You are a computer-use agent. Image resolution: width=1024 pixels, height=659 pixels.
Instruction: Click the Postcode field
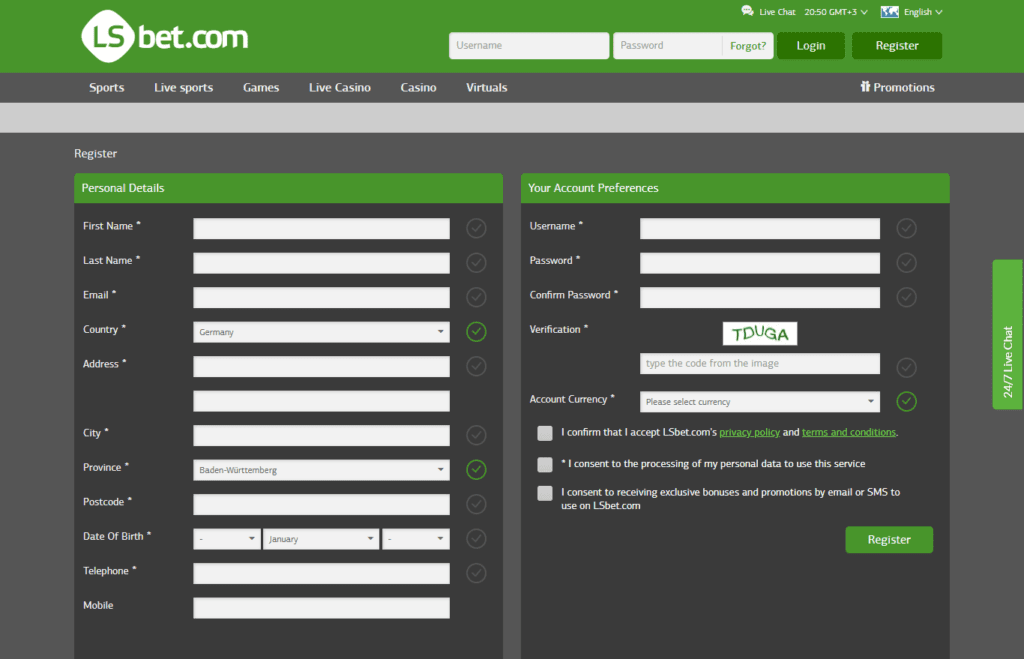321,504
